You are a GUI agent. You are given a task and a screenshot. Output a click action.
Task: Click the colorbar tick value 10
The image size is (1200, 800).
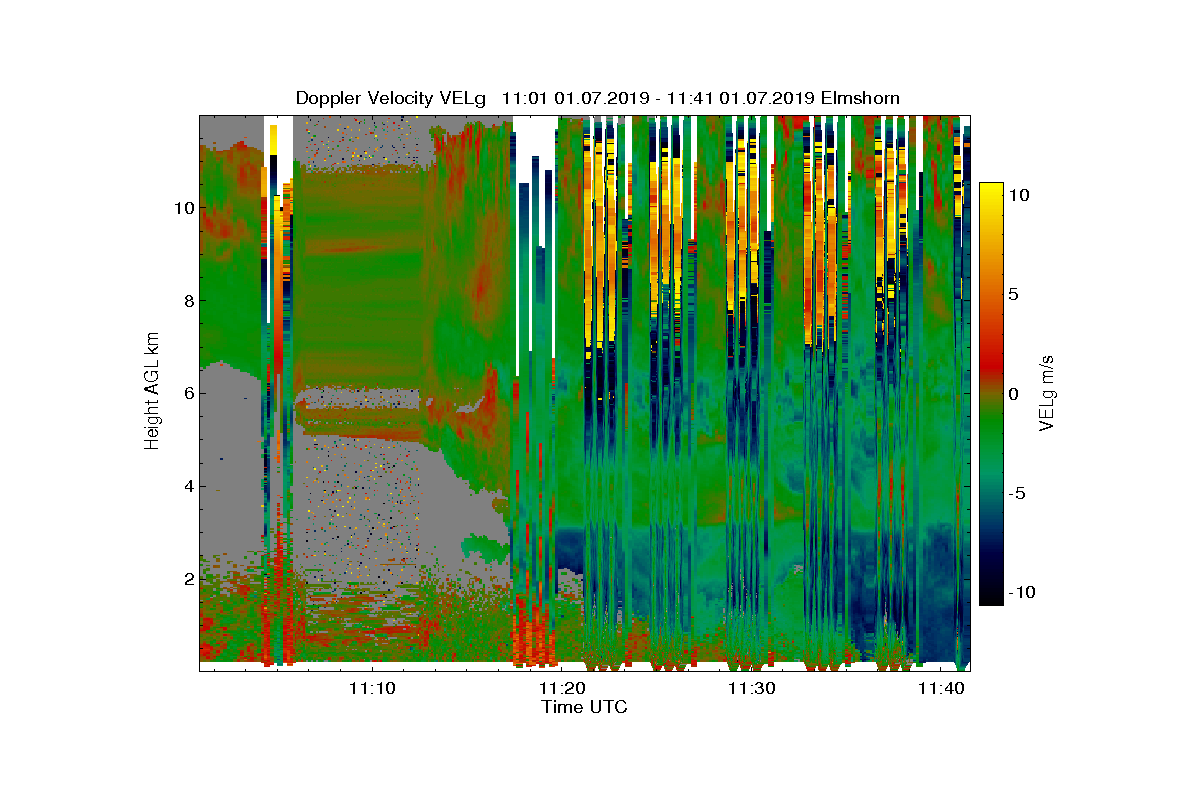pyautogui.click(x=1018, y=196)
